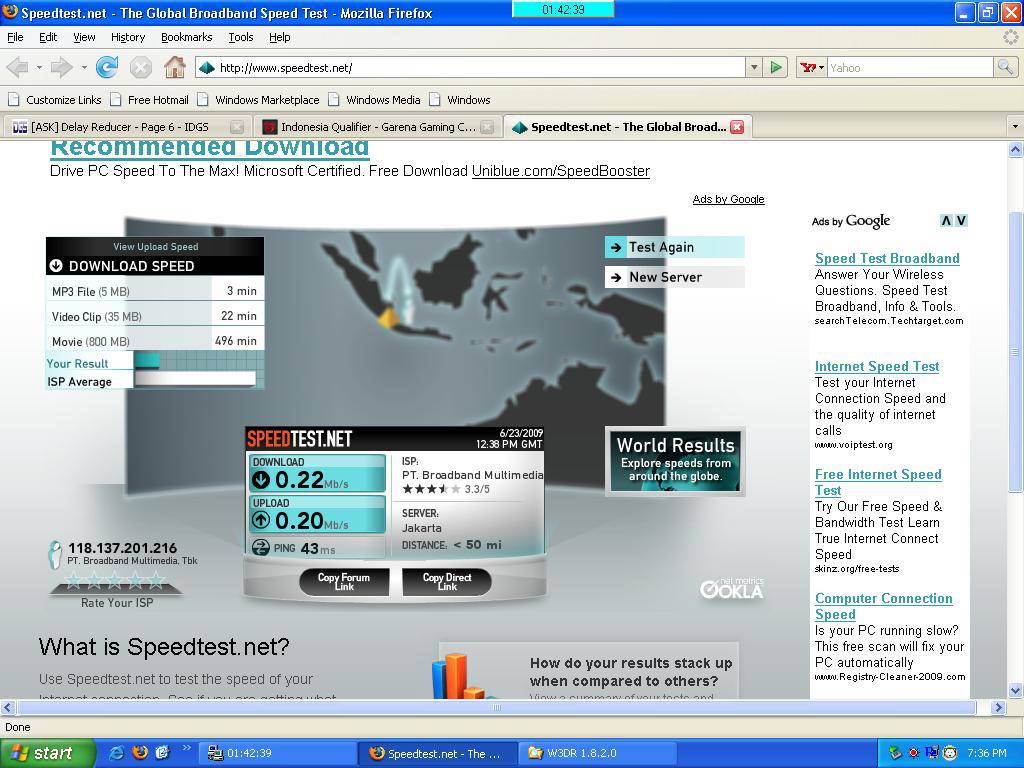Image resolution: width=1024 pixels, height=768 pixels.
Task: Click the Google ads previous arrow
Action: (946, 221)
